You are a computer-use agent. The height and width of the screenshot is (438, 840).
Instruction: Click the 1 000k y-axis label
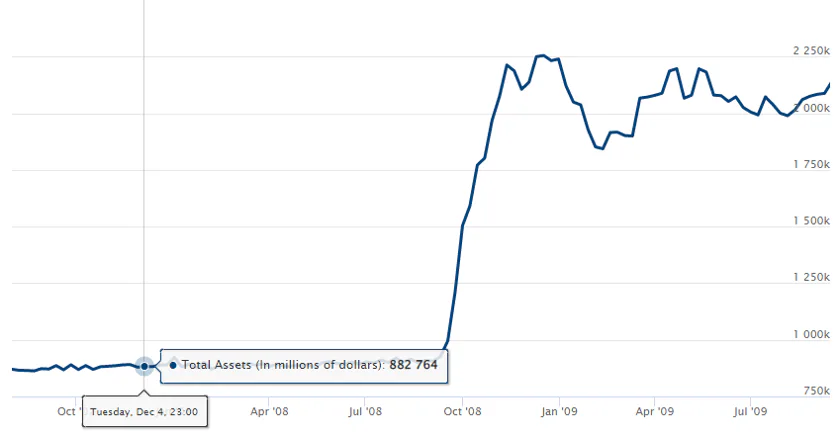click(x=811, y=334)
